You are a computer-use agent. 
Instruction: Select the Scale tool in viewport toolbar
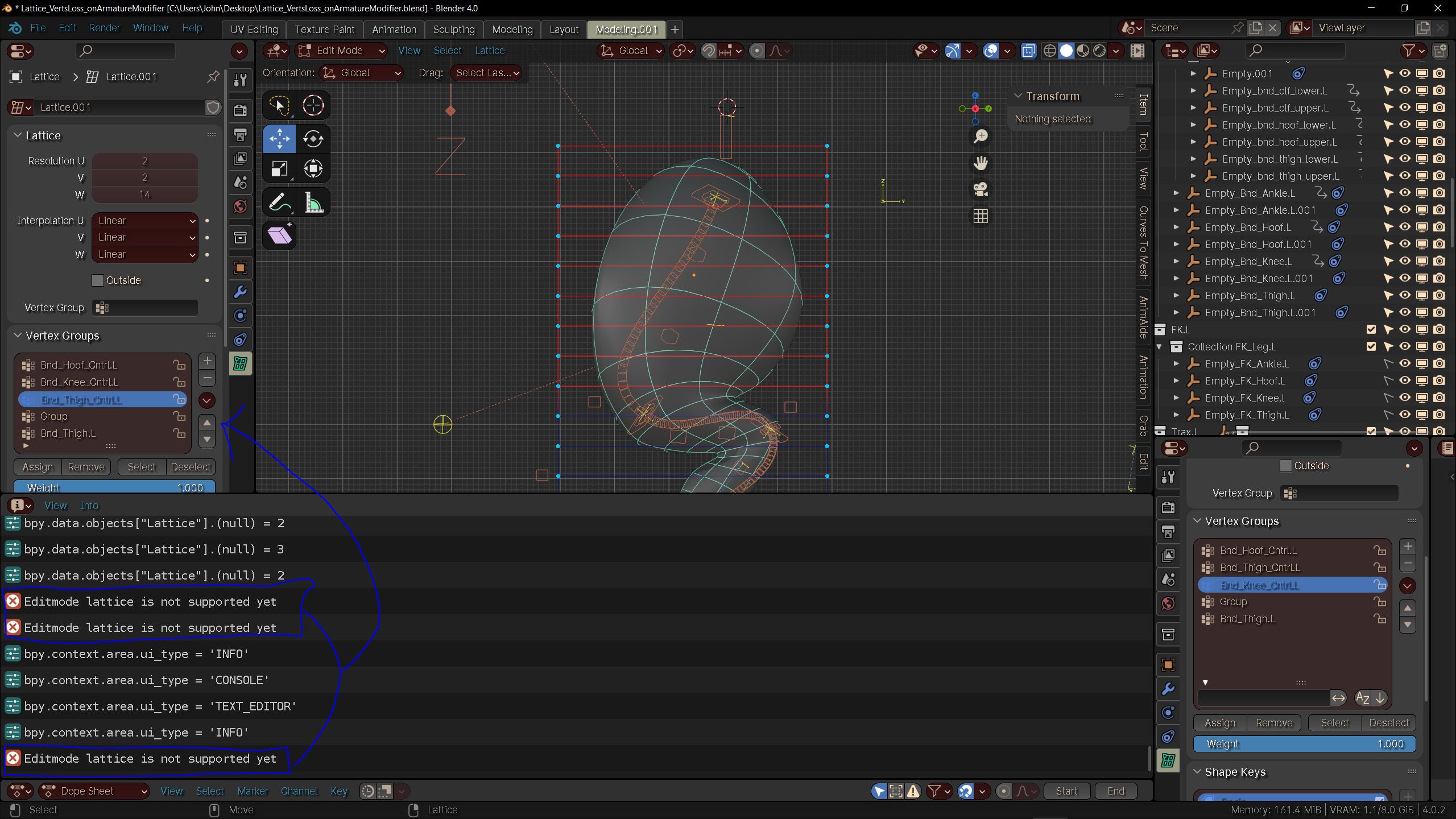coord(279,168)
